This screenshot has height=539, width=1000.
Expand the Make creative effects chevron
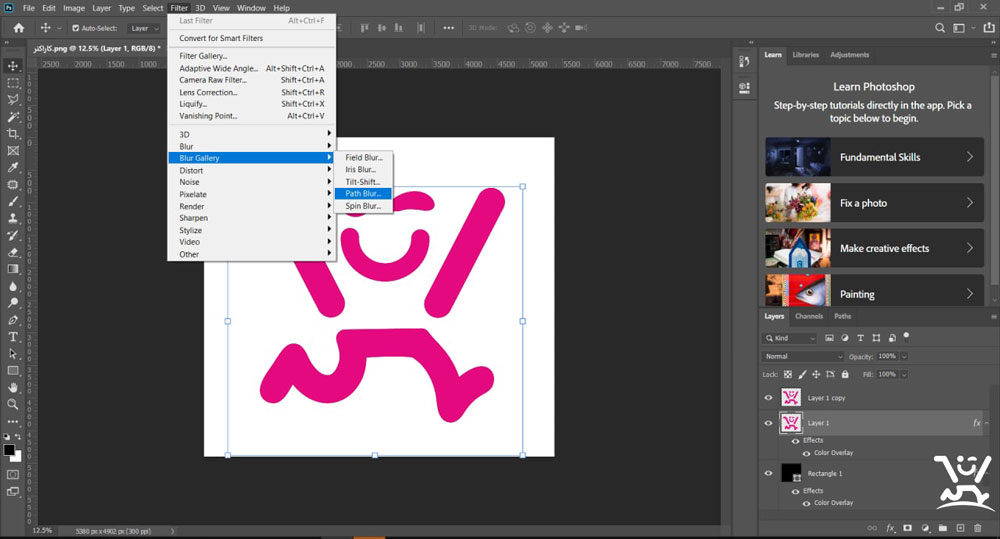[969, 248]
